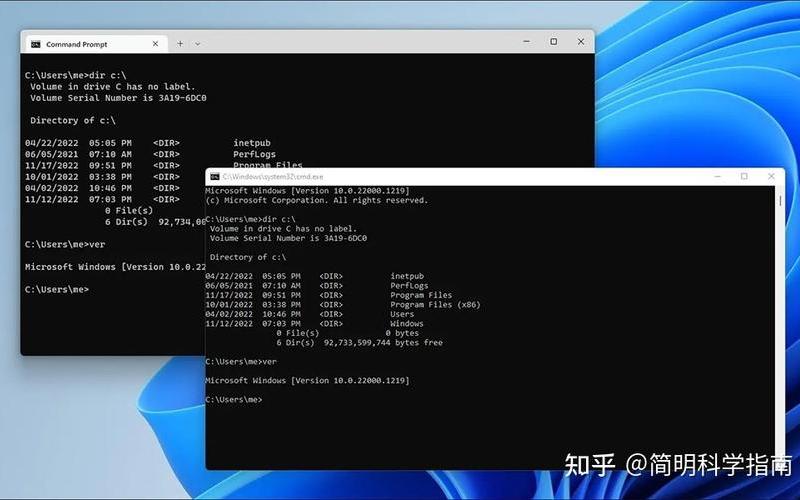
Task: Minimize the cmd.exe window
Action: [x=717, y=177]
